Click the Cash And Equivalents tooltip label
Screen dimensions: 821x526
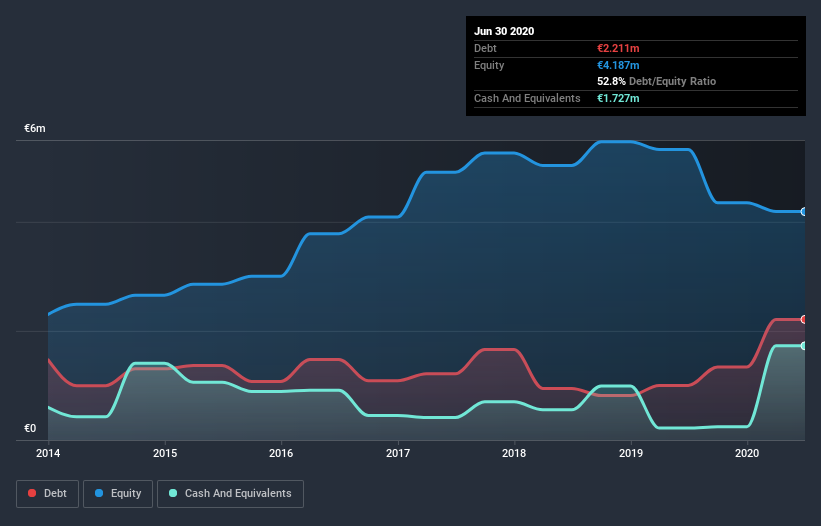click(x=527, y=98)
